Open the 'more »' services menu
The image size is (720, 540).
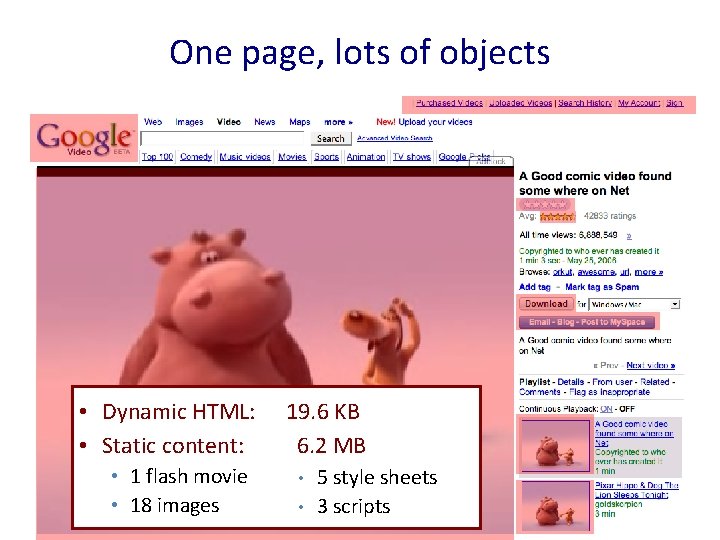tap(338, 122)
